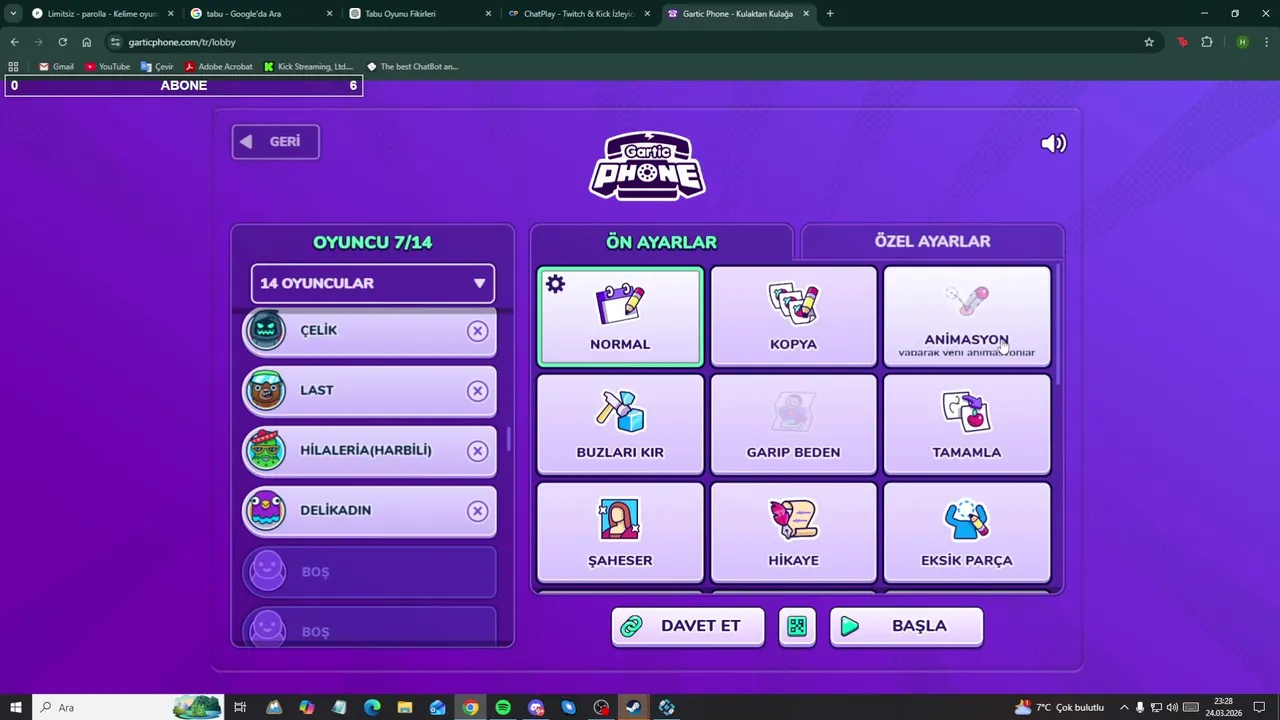Click the Gartic Phone logo
Image resolution: width=1280 pixels, height=720 pixels.
pos(647,166)
